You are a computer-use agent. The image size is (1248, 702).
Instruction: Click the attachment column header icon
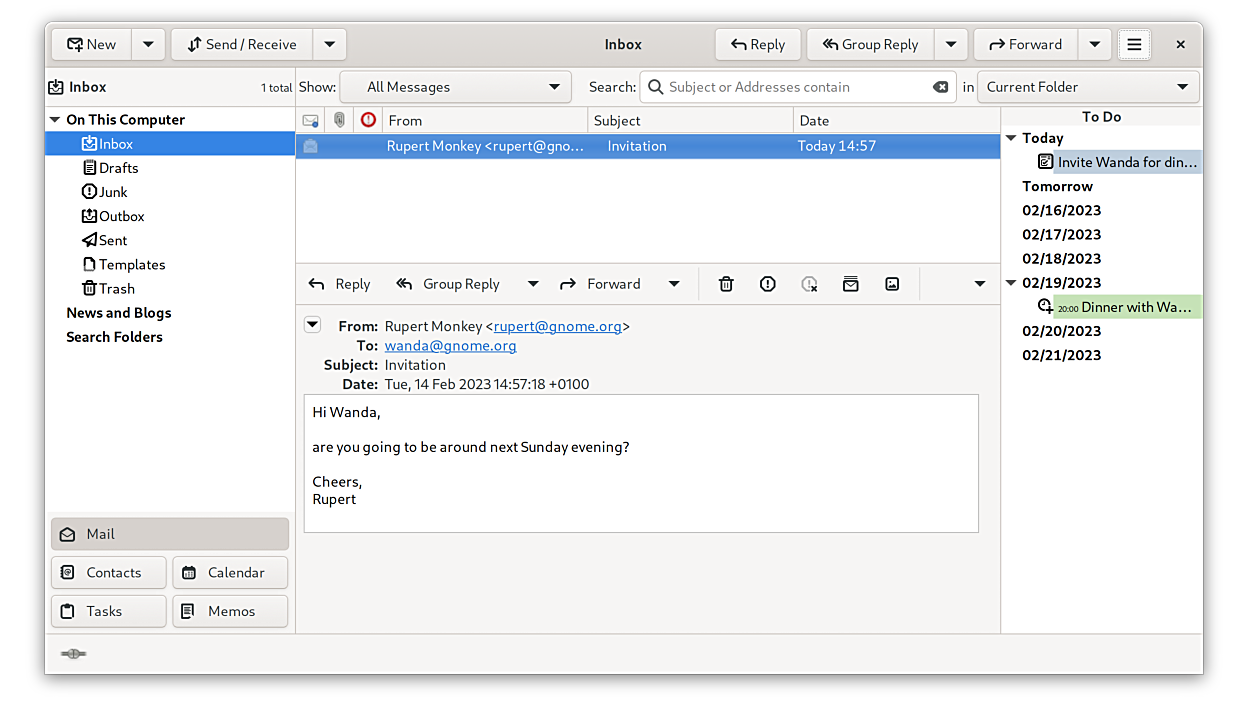(x=340, y=120)
